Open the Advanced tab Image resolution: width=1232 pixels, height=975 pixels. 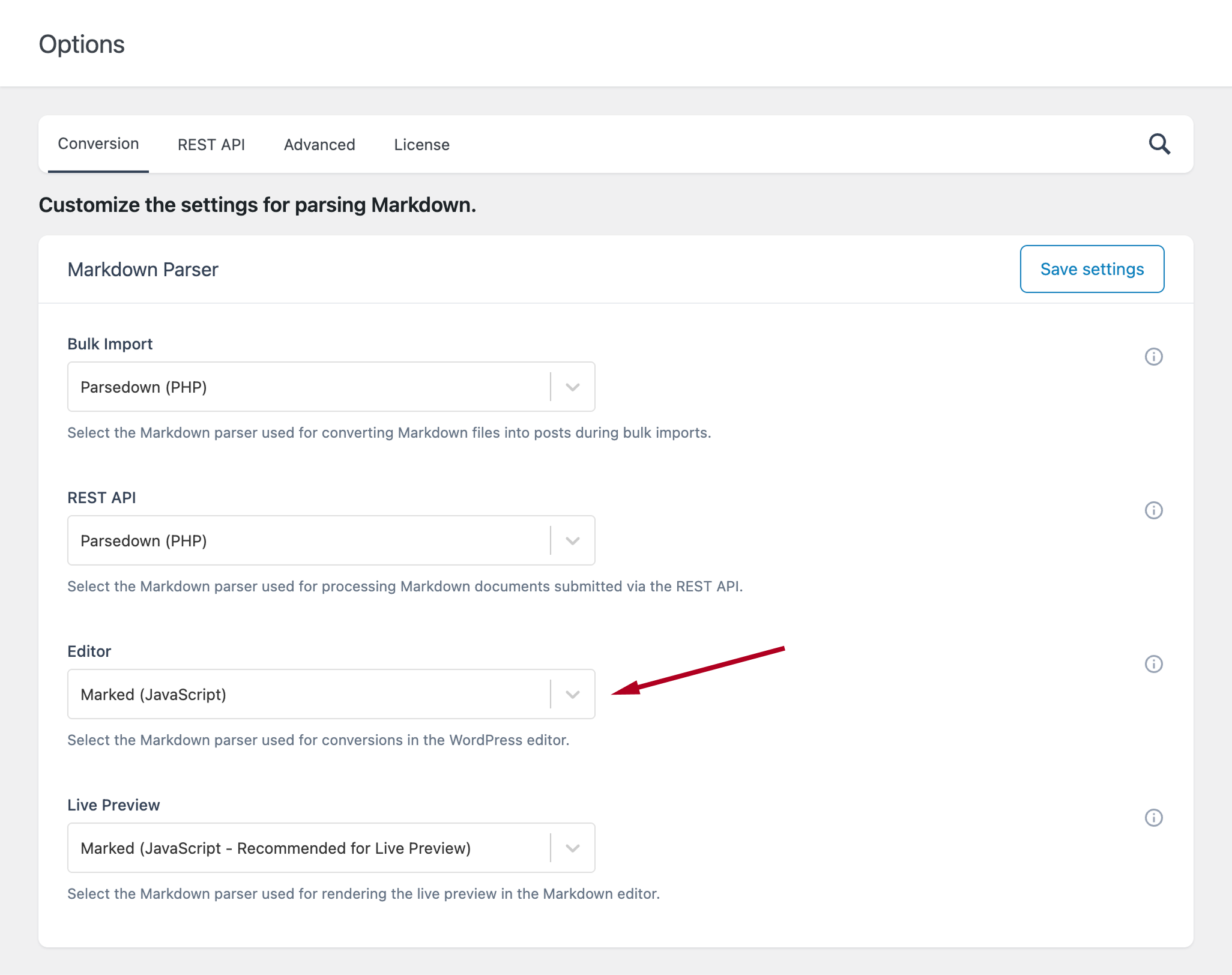pyautogui.click(x=319, y=144)
